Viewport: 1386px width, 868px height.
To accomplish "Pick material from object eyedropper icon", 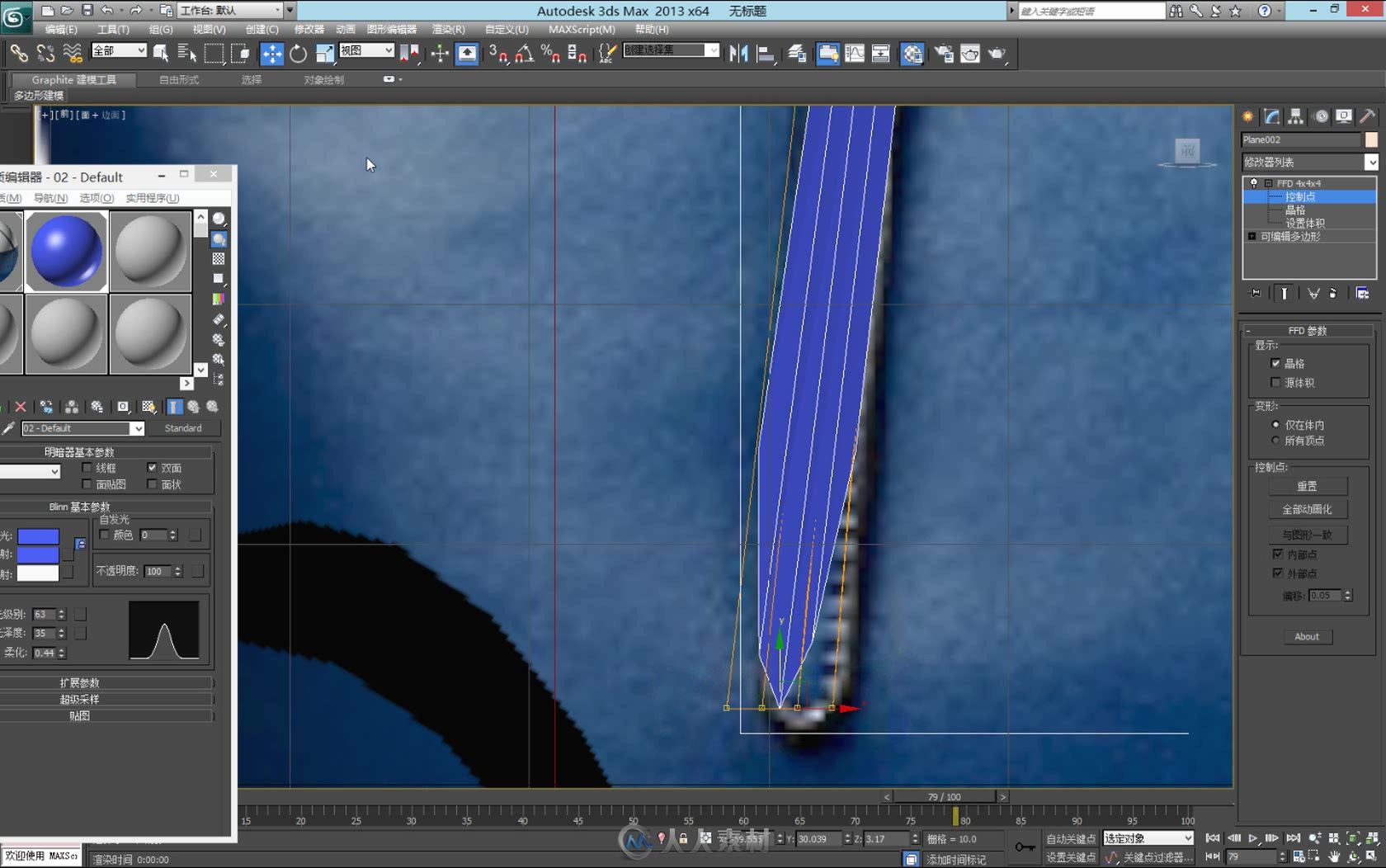I will click(8, 428).
